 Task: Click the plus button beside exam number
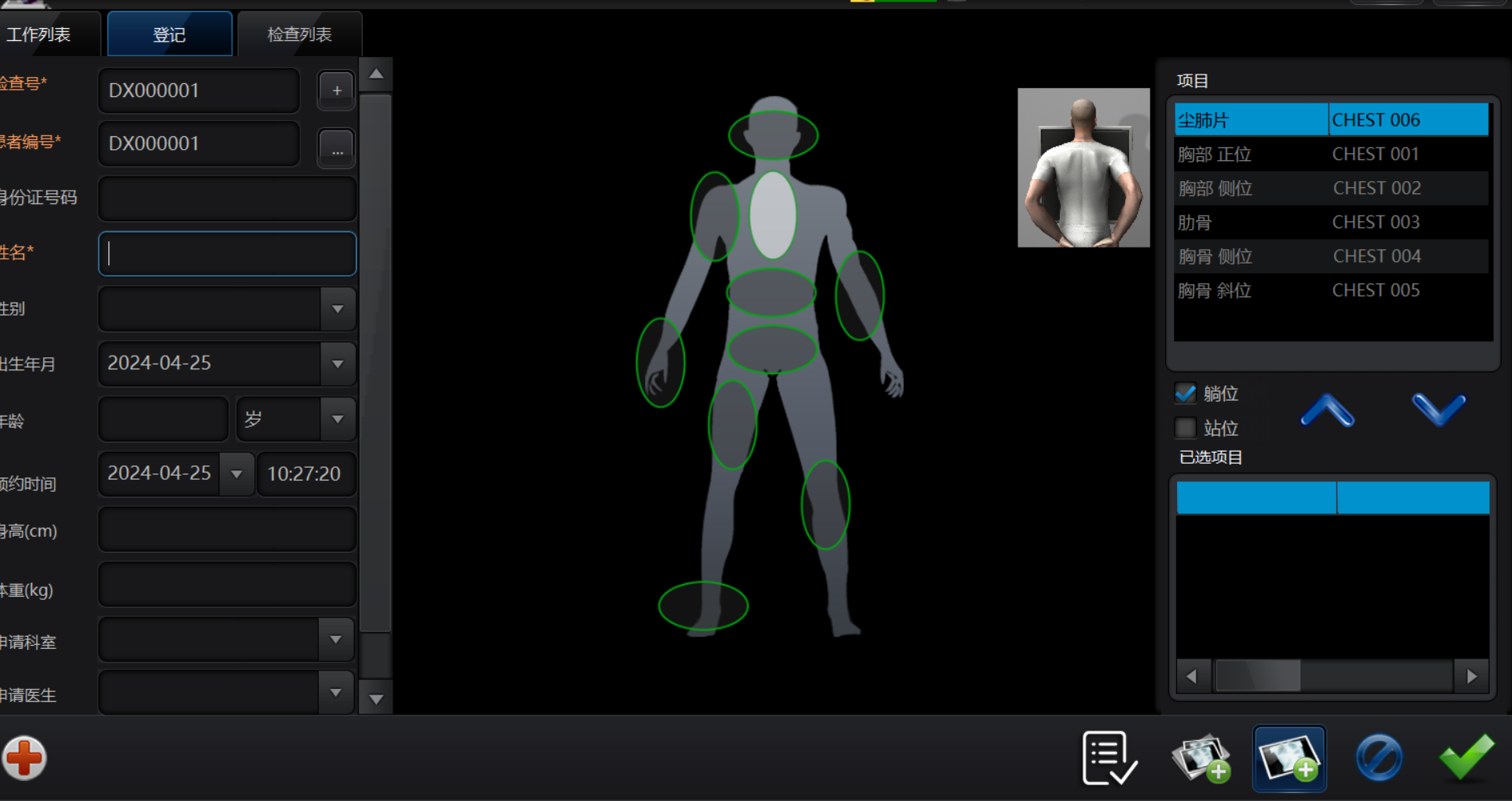[337, 91]
